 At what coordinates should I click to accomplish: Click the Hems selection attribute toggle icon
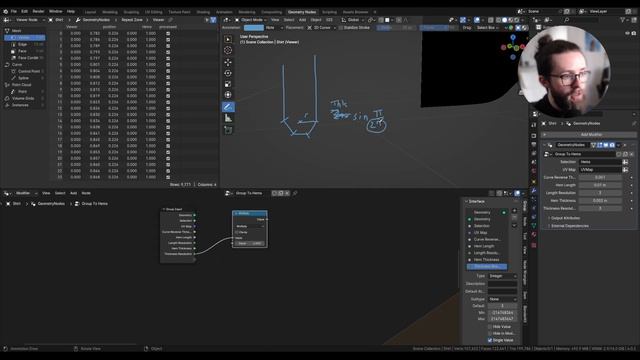[x=625, y=162]
